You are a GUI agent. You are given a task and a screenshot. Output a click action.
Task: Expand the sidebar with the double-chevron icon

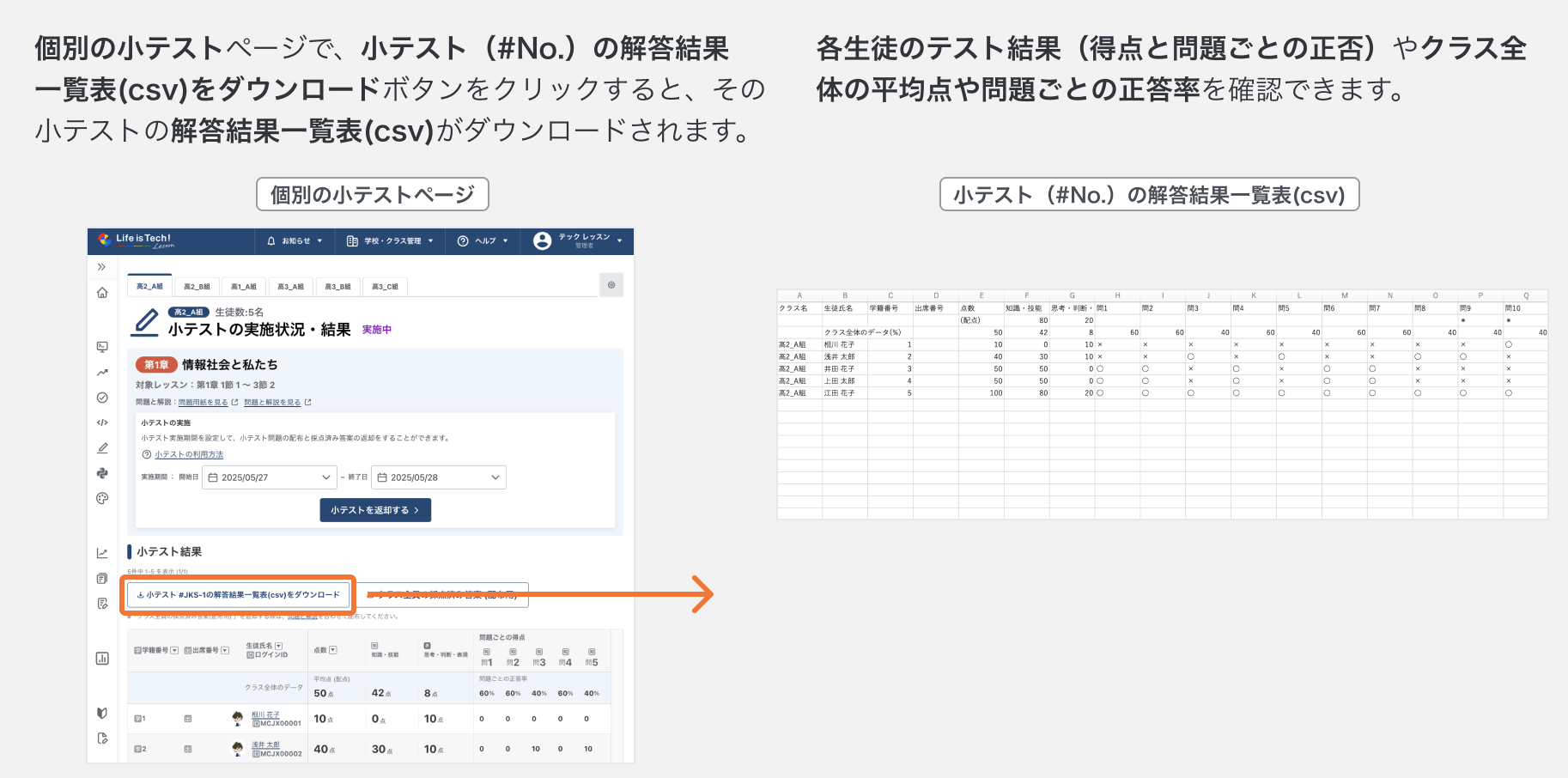pos(101,267)
